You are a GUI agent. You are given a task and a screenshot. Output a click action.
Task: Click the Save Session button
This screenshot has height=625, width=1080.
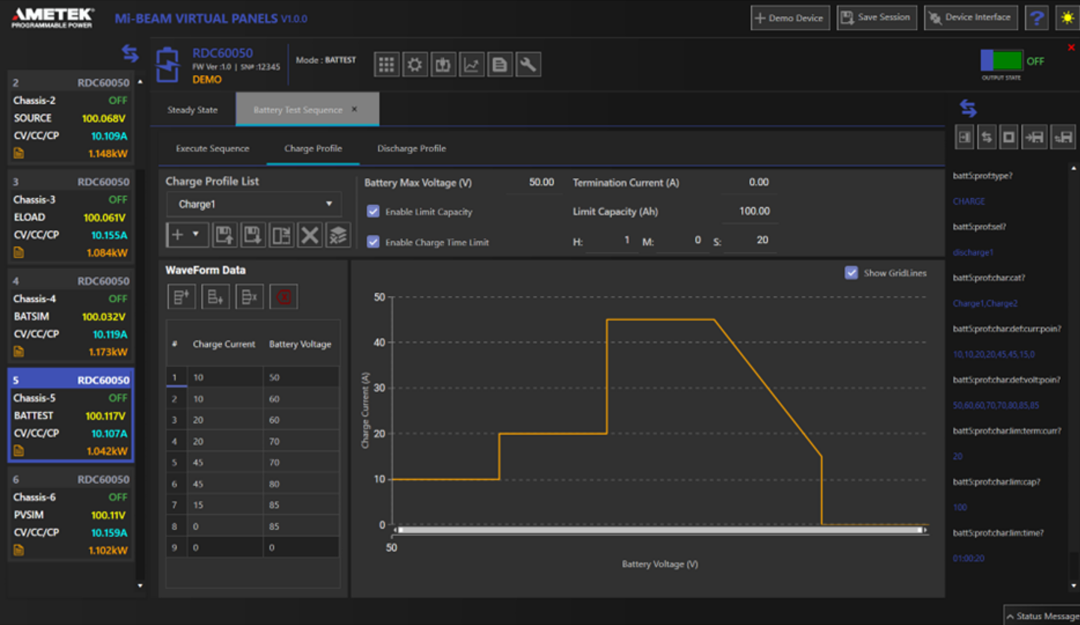[876, 18]
